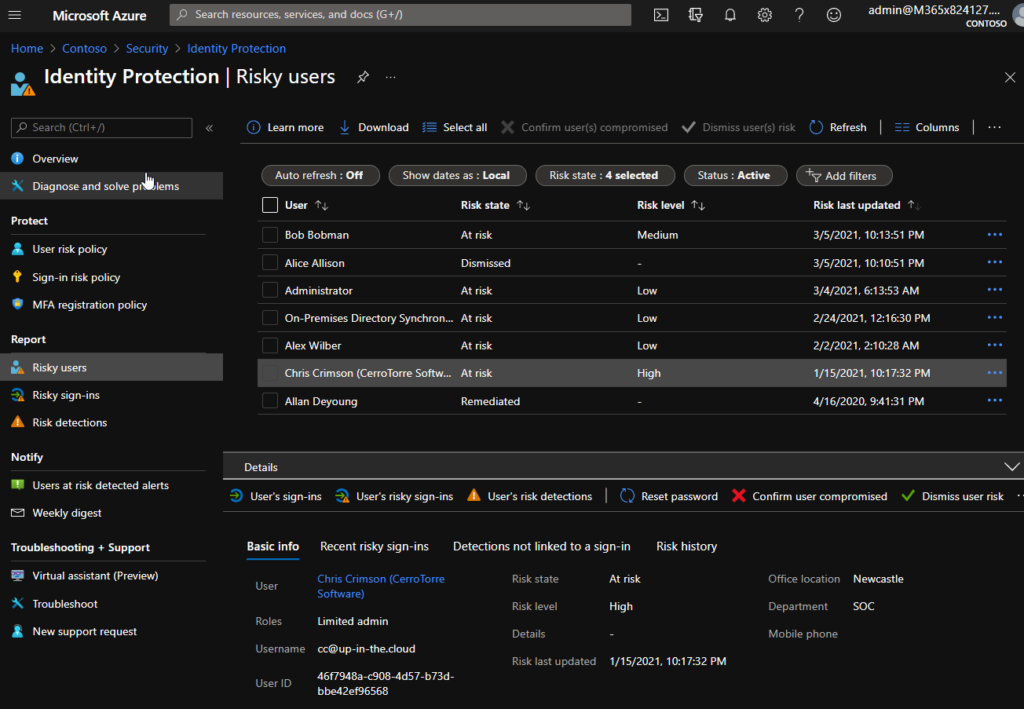Reset password for Chris Crimson
1024x709 pixels.
pyautogui.click(x=668, y=495)
